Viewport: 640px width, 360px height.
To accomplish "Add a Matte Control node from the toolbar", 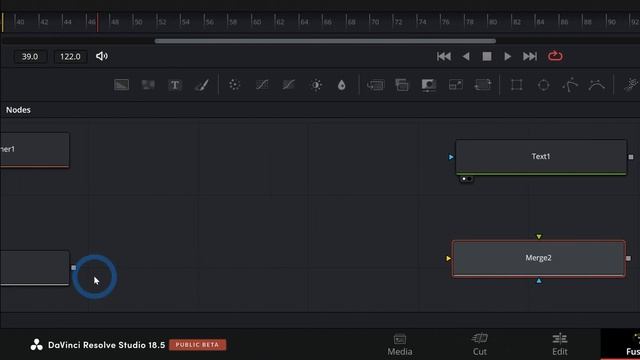I will pos(429,85).
